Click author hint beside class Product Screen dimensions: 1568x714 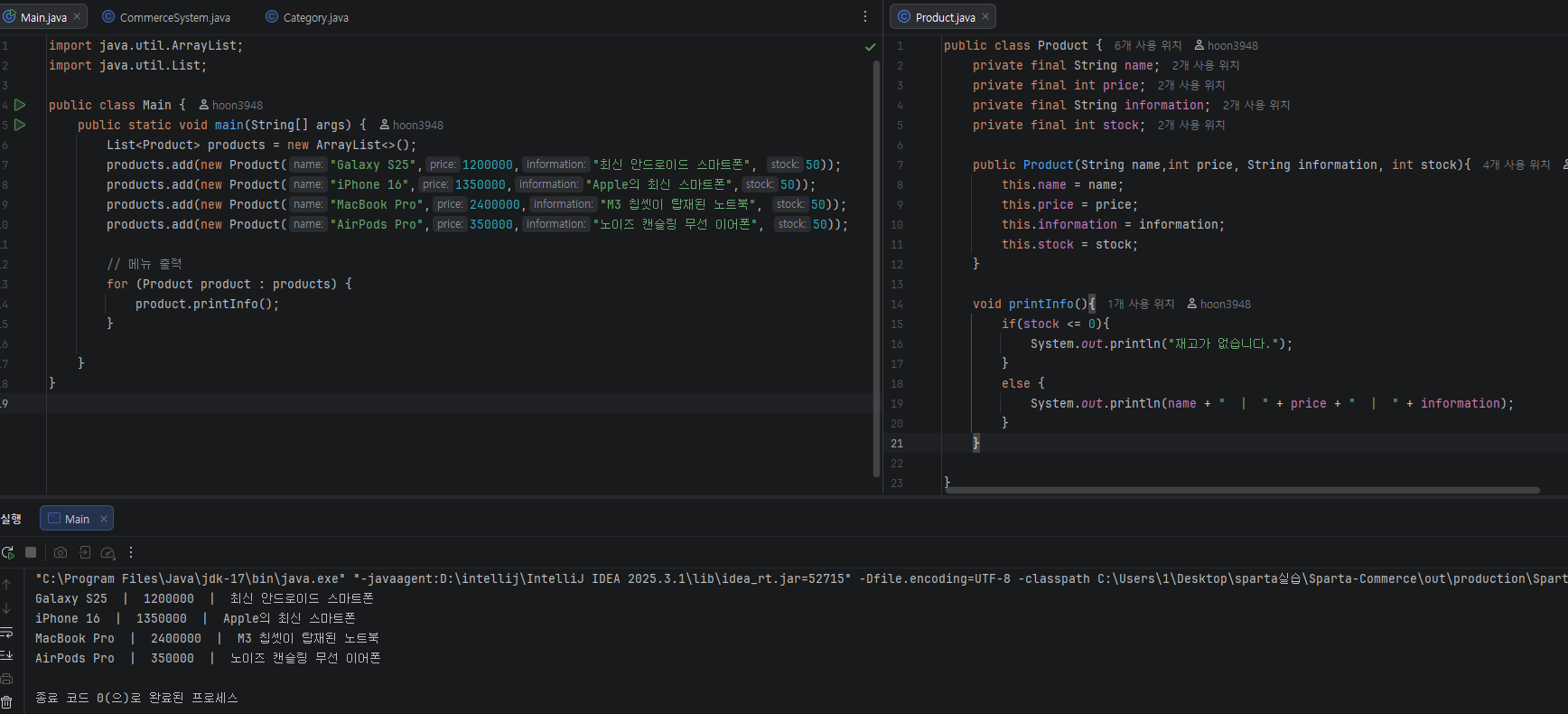1227,45
